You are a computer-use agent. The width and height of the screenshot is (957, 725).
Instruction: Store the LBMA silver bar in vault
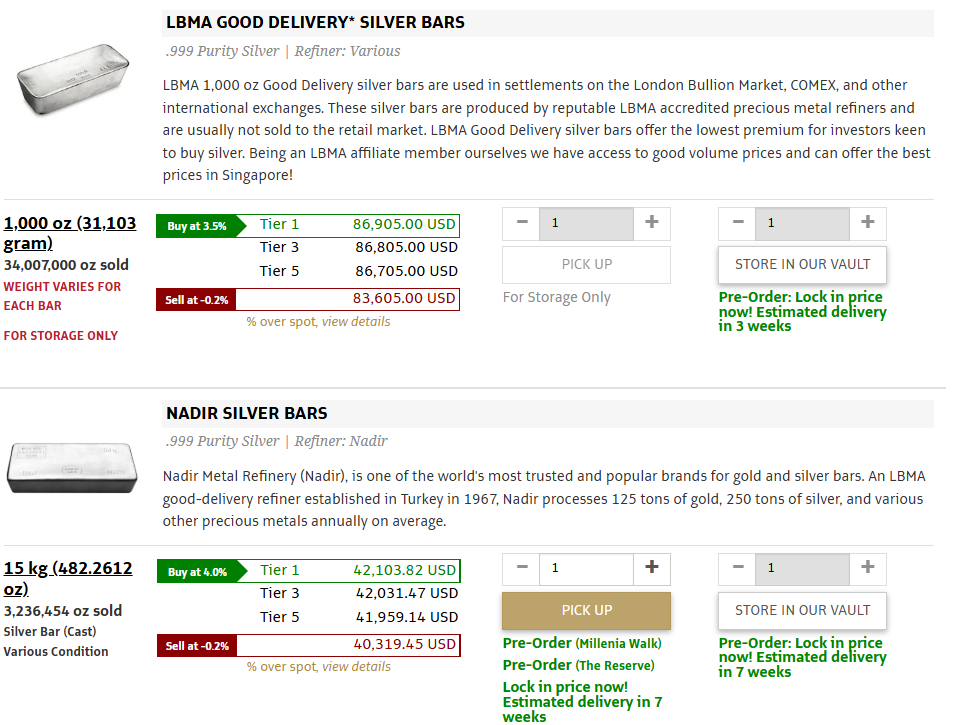[x=802, y=265]
